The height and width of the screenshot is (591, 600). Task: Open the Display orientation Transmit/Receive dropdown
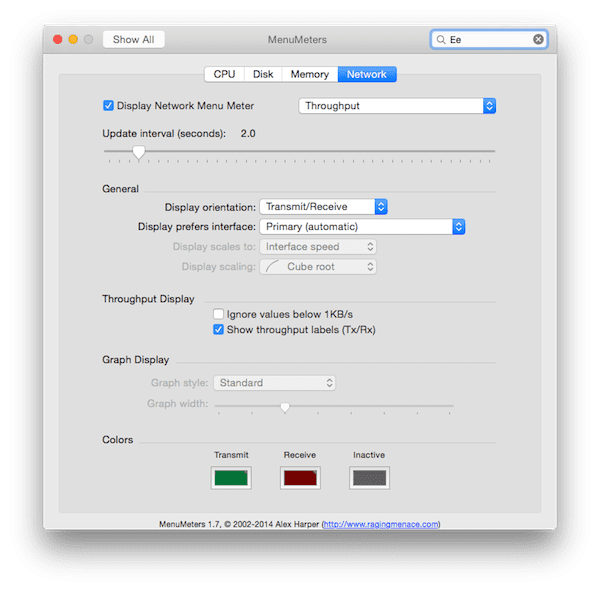click(323, 207)
